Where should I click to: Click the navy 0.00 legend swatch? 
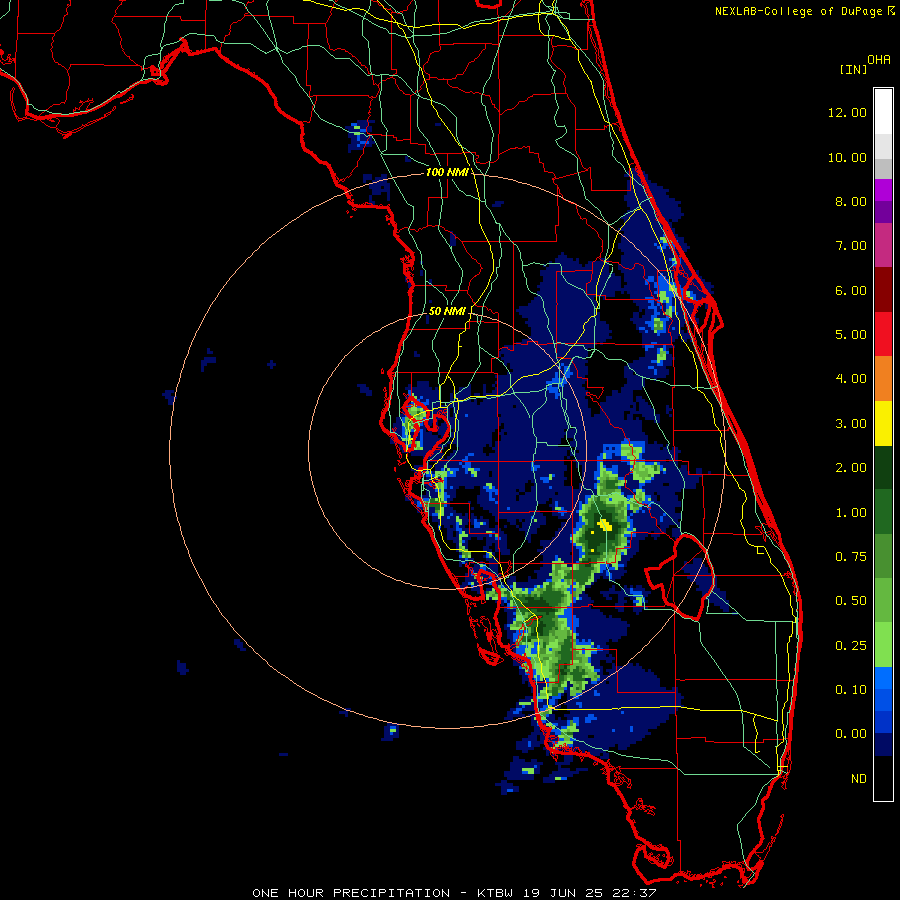click(x=883, y=744)
